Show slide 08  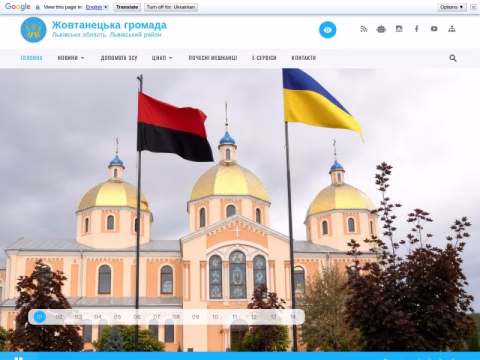coord(176,317)
